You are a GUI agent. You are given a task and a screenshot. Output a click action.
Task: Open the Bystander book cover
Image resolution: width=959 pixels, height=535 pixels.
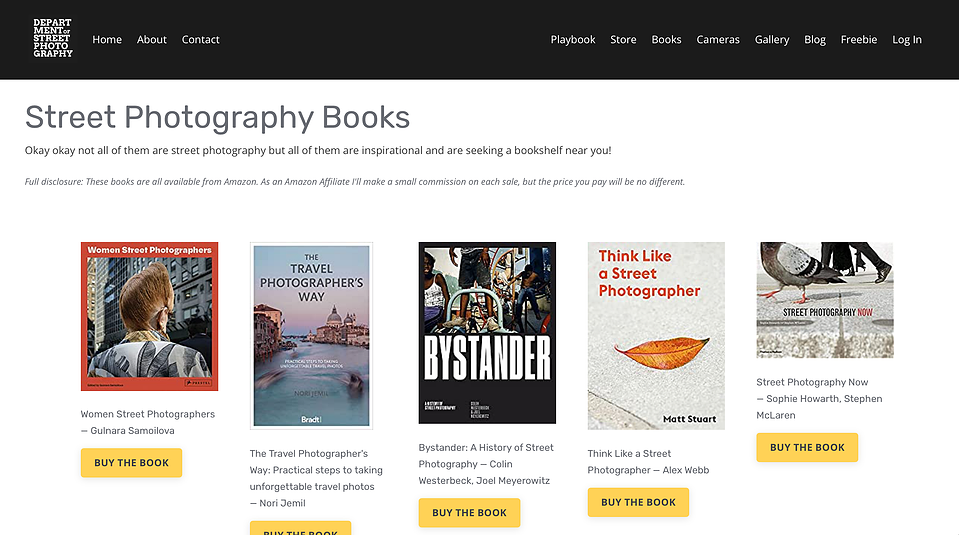pyautogui.click(x=487, y=333)
